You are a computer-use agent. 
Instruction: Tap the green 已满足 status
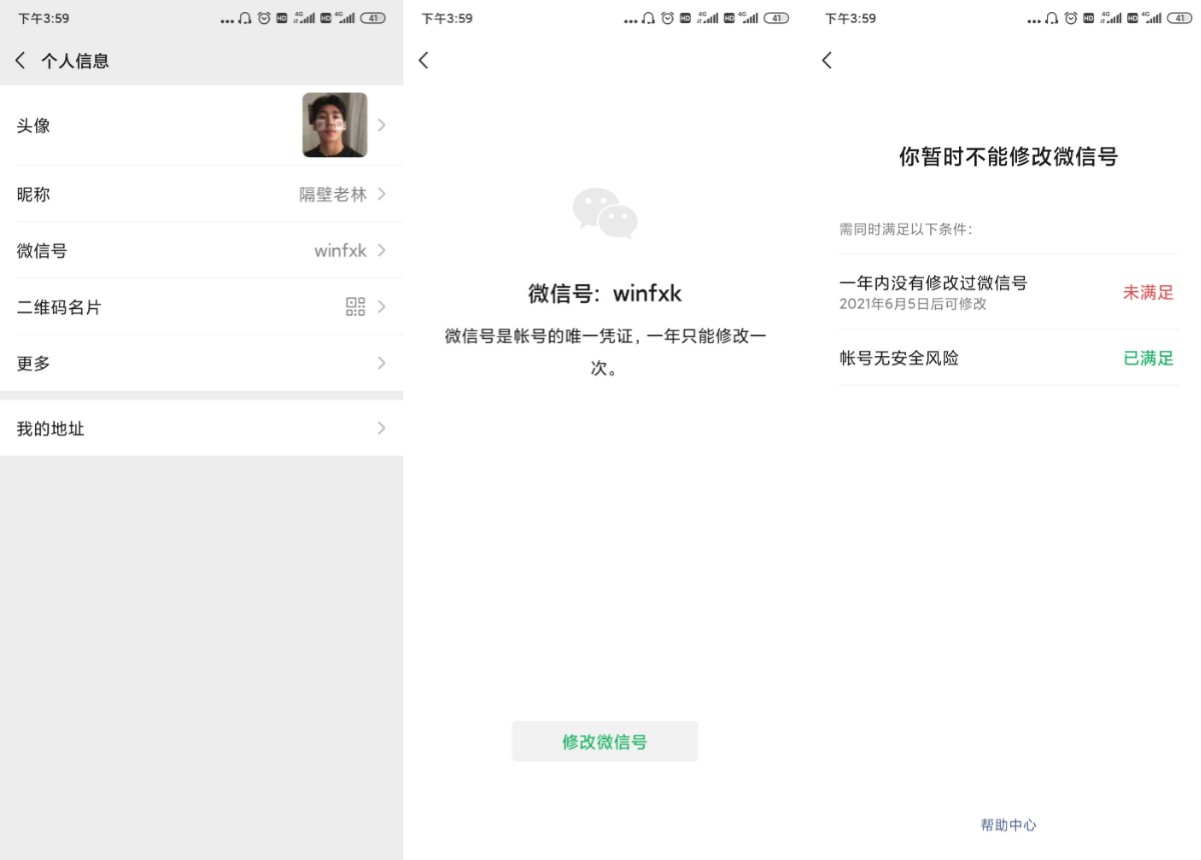[1148, 358]
